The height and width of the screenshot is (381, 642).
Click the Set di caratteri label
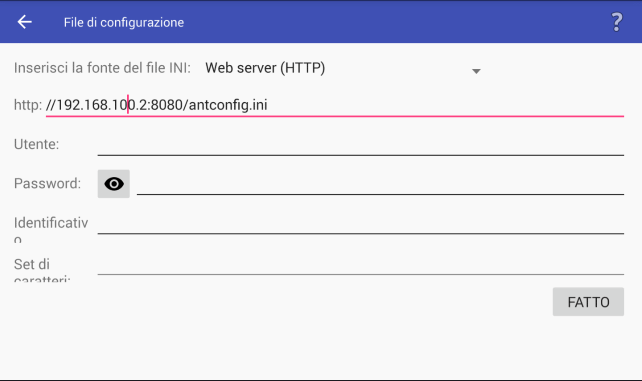coord(42,270)
